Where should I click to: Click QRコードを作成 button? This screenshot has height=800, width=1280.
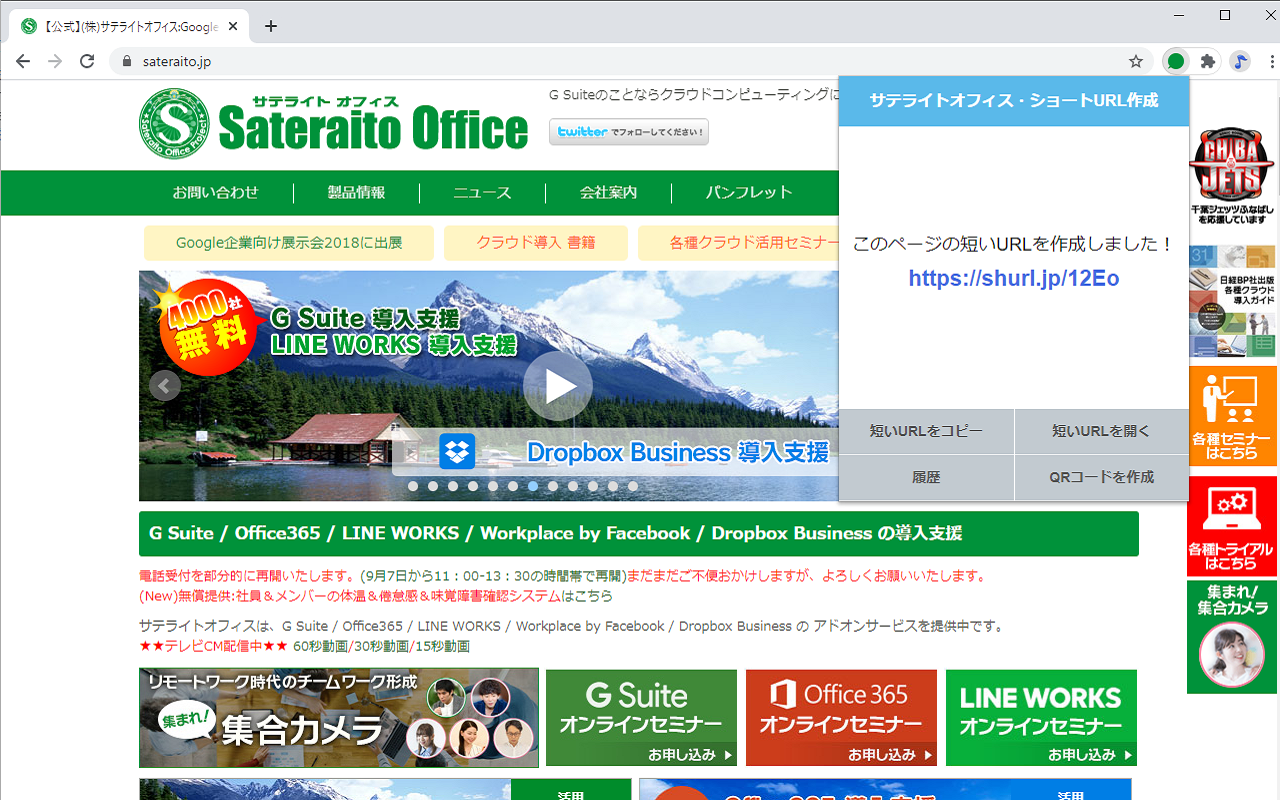pyautogui.click(x=1102, y=478)
